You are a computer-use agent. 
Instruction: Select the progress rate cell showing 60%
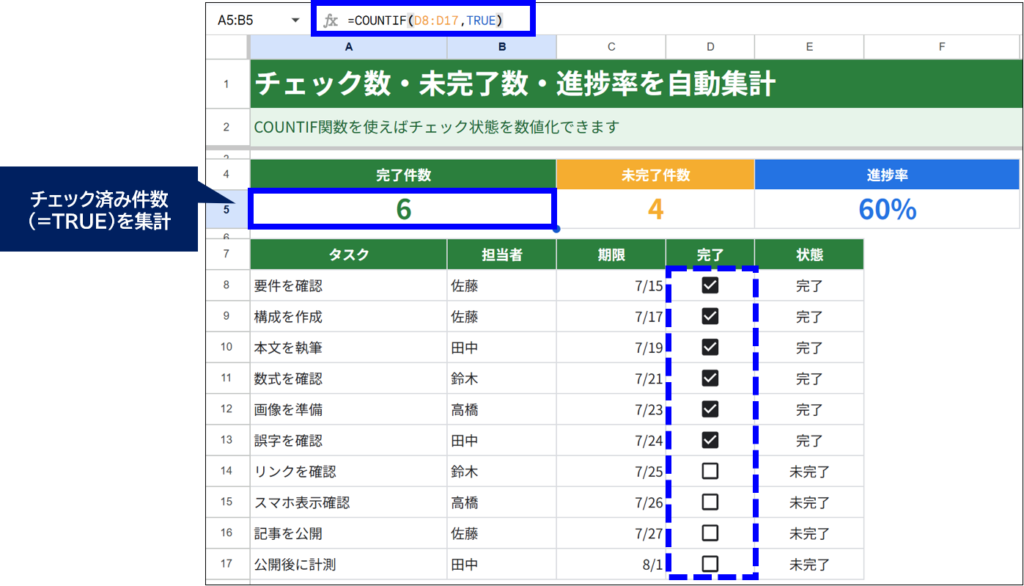(x=887, y=209)
